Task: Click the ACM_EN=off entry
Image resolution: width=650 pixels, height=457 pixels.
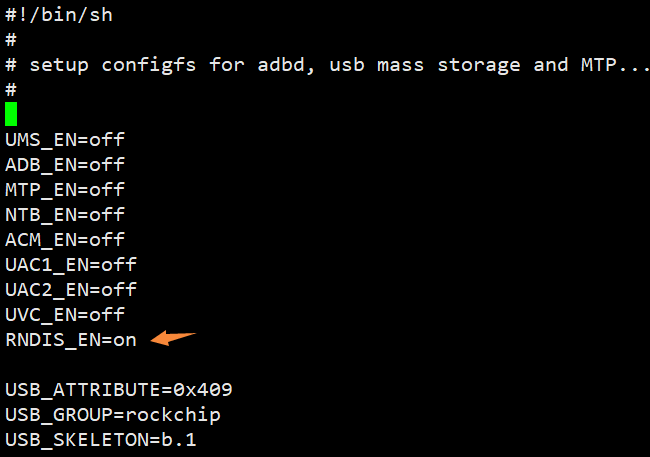Action: (65, 240)
